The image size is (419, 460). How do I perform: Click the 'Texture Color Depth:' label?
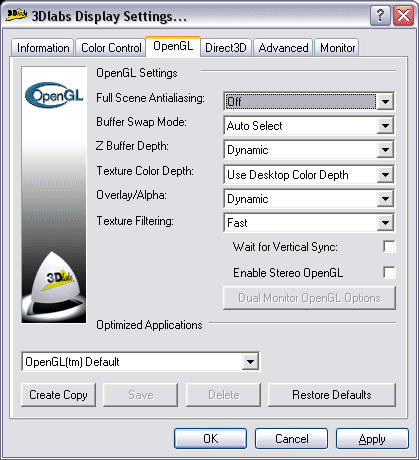coord(145,171)
